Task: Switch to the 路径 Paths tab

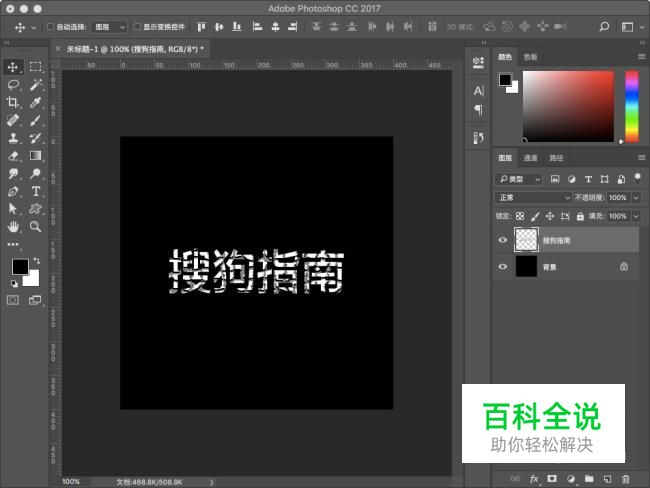Action: tap(556, 158)
